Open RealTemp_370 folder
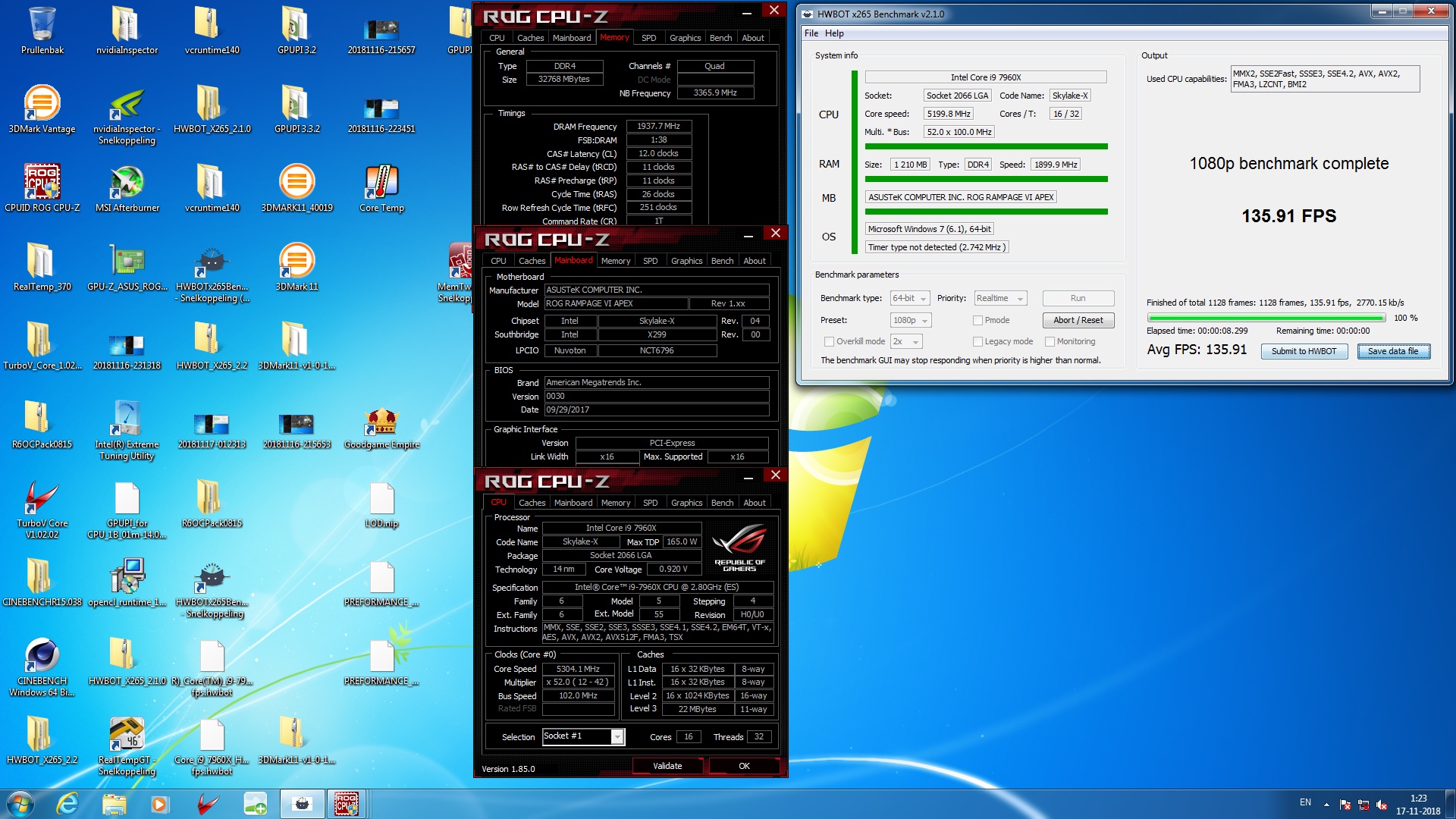1456x819 pixels. [42, 267]
